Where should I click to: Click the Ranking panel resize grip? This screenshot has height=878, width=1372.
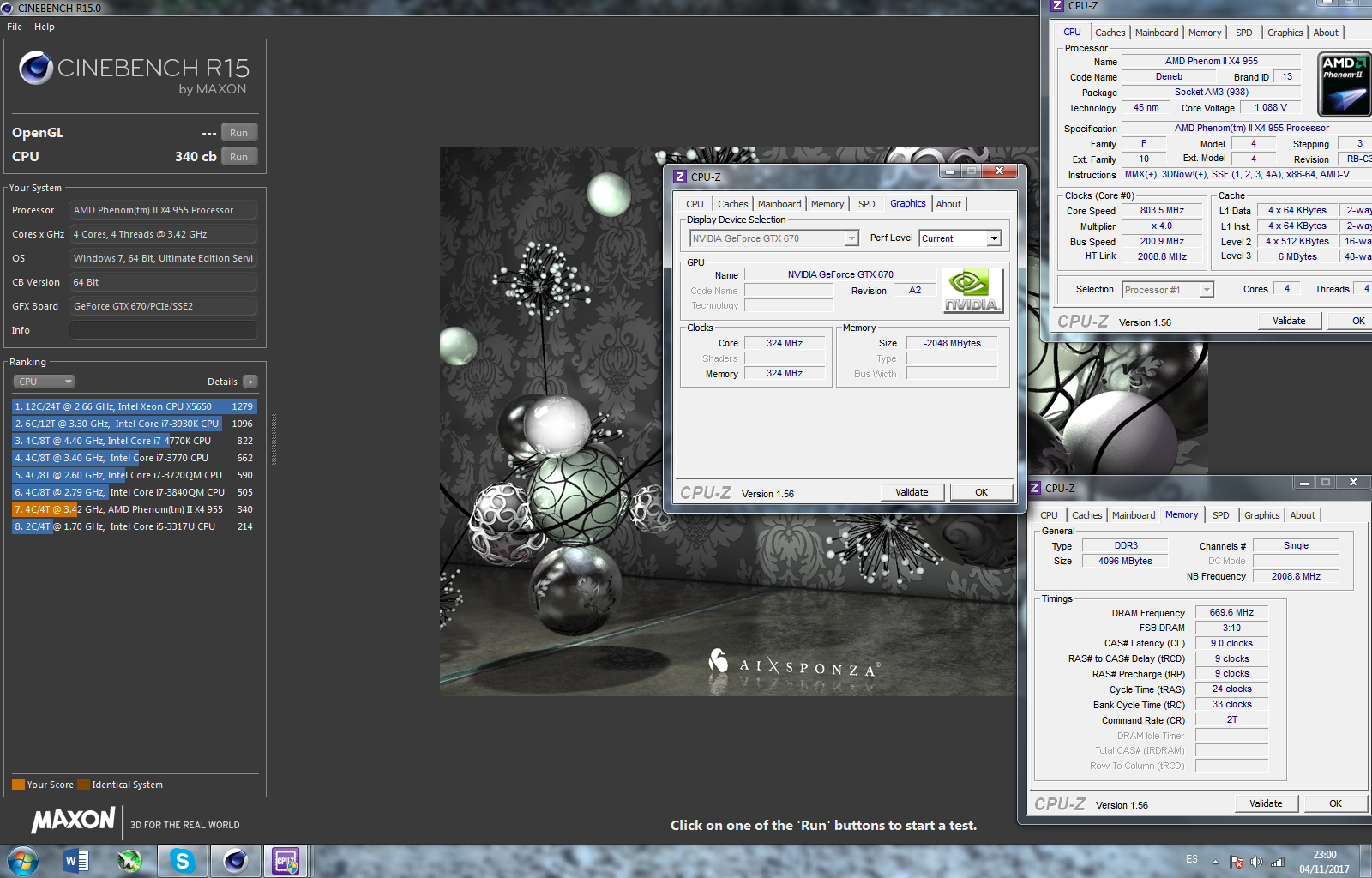274,440
